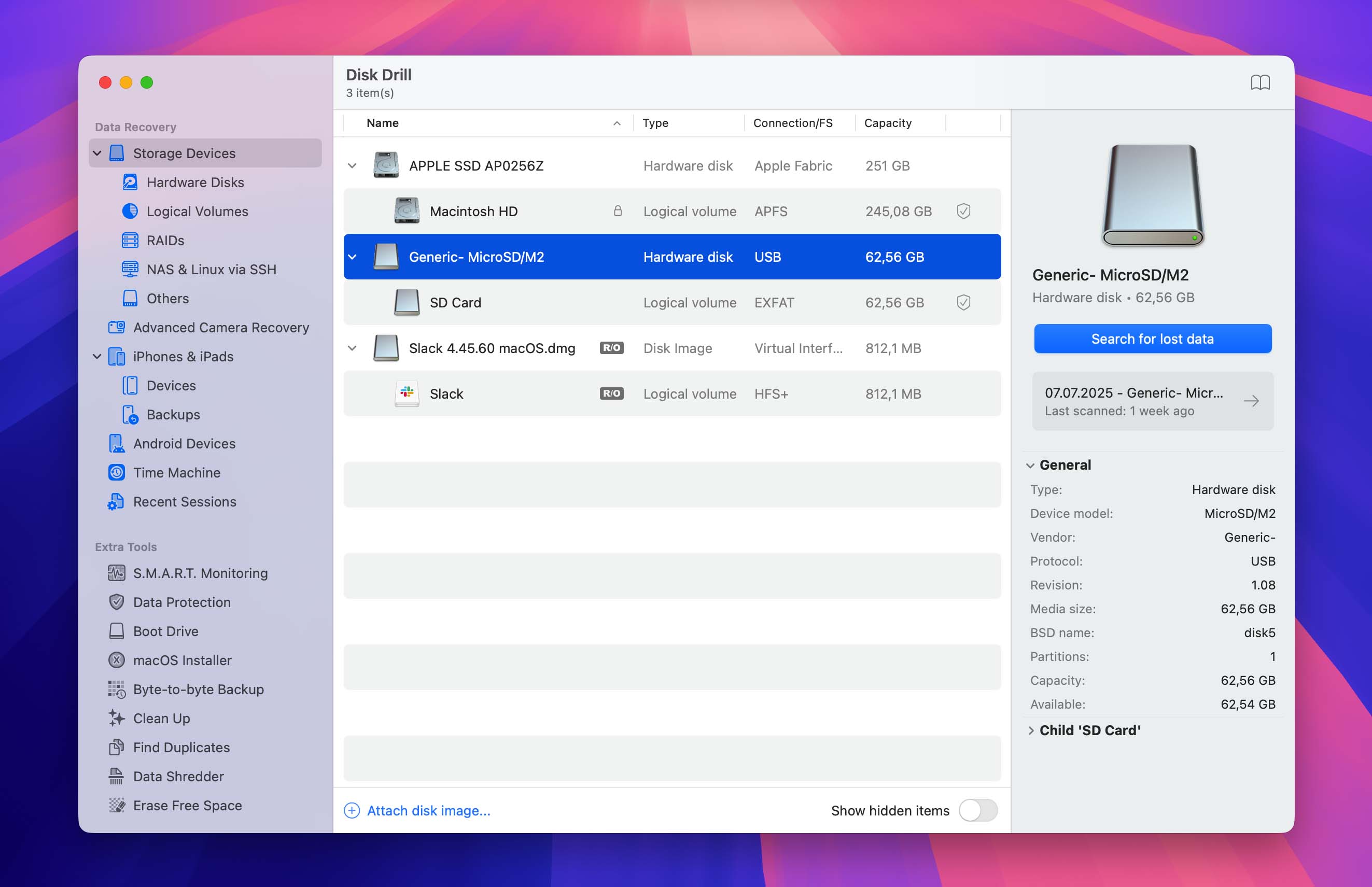Viewport: 1372px width, 887px height.
Task: Collapse the APPLE SSD AP0256Z disk row
Action: coord(352,166)
